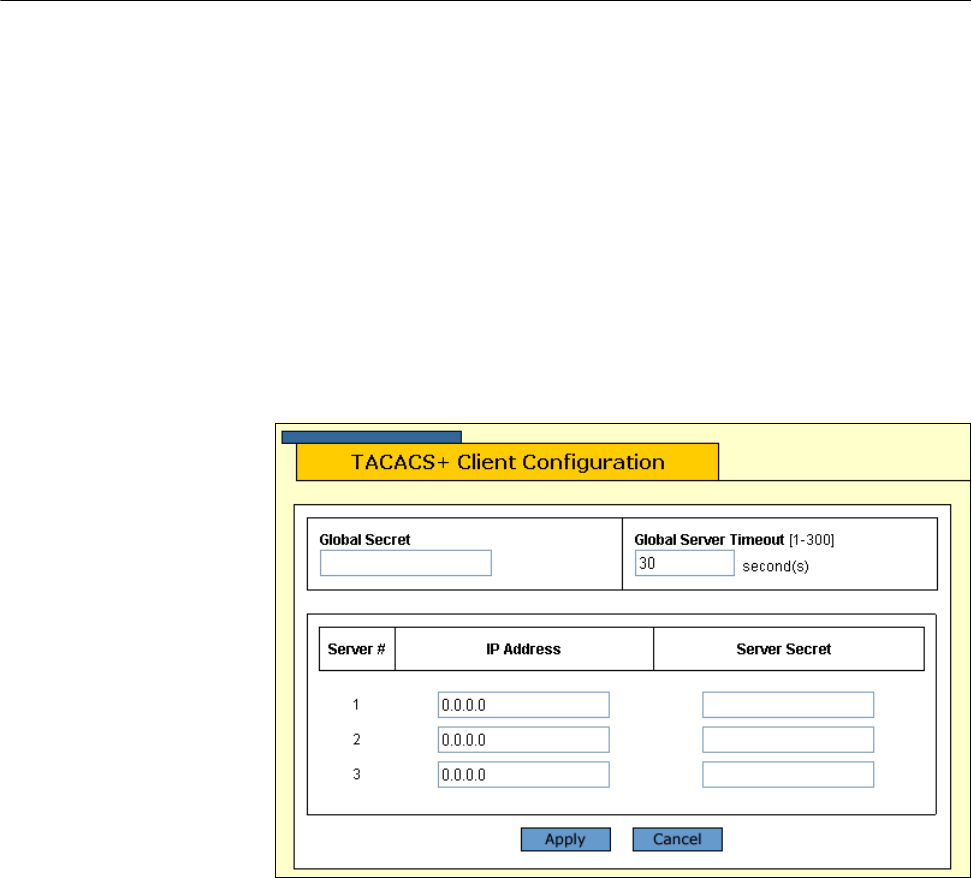972x878 pixels.
Task: Select the IP Address field for server 1
Action: point(523,705)
